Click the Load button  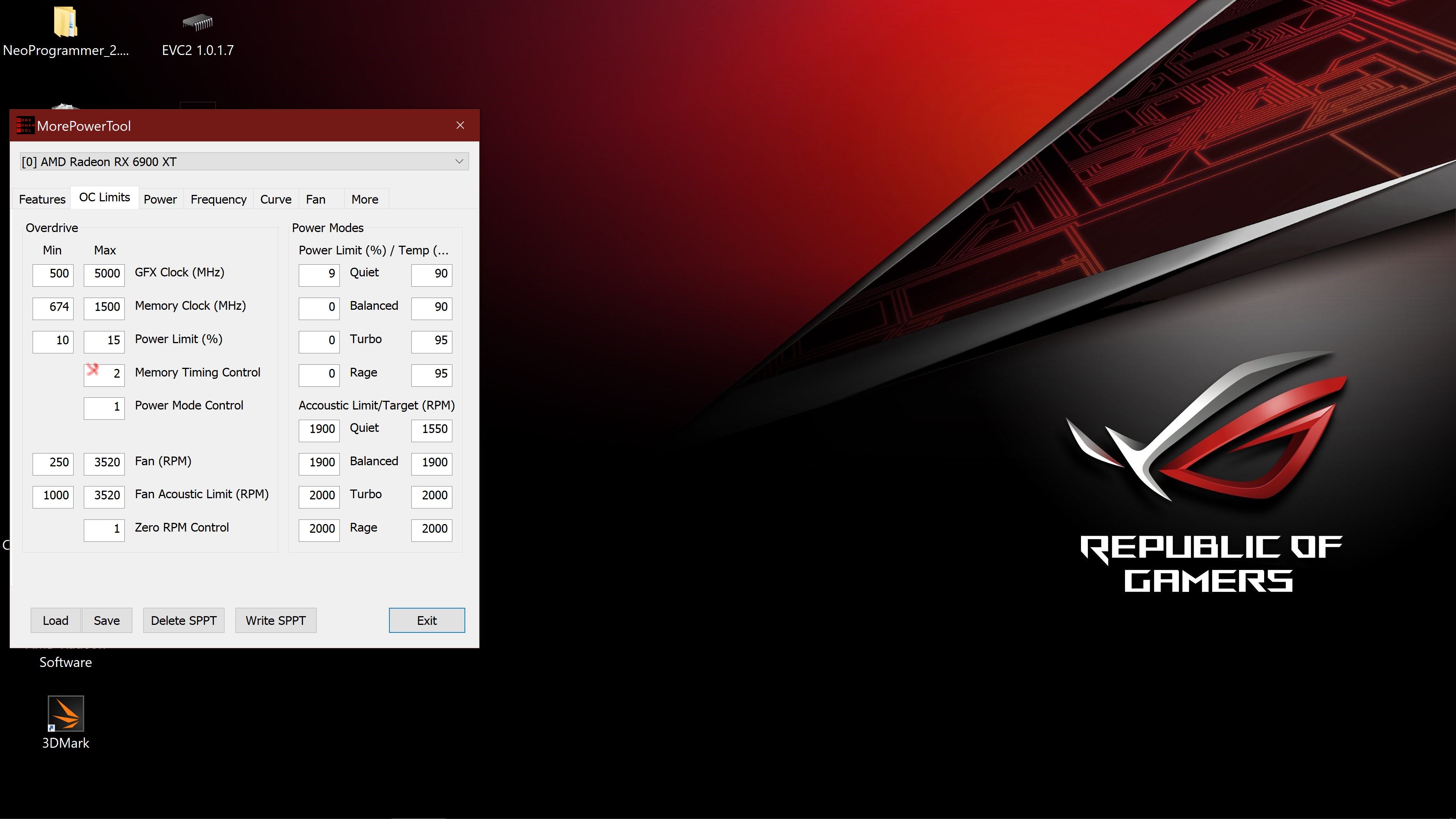(55, 621)
